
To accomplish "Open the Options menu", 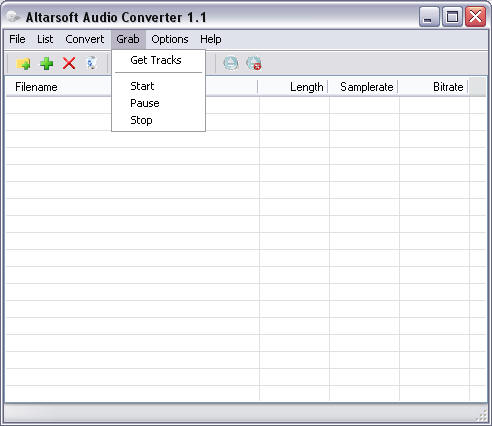I will [x=170, y=39].
